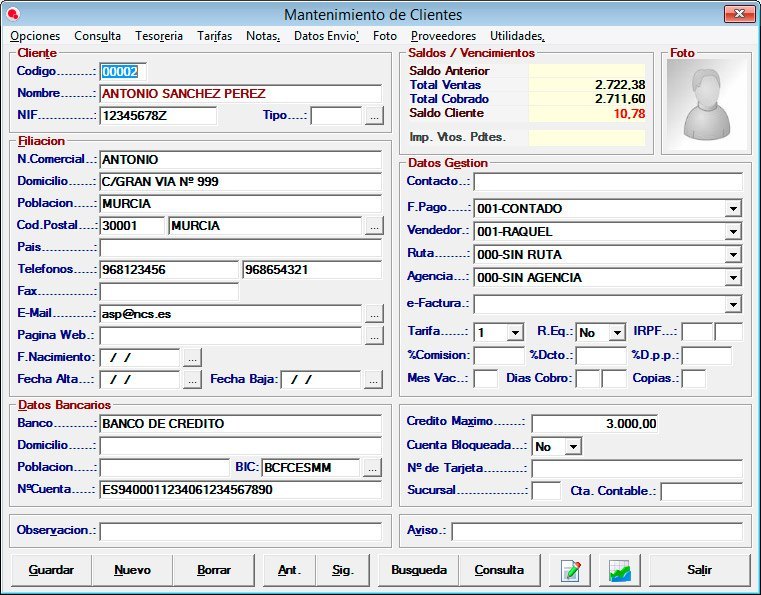Click browse button next to Tipo field
761x595 pixels.
point(373,116)
